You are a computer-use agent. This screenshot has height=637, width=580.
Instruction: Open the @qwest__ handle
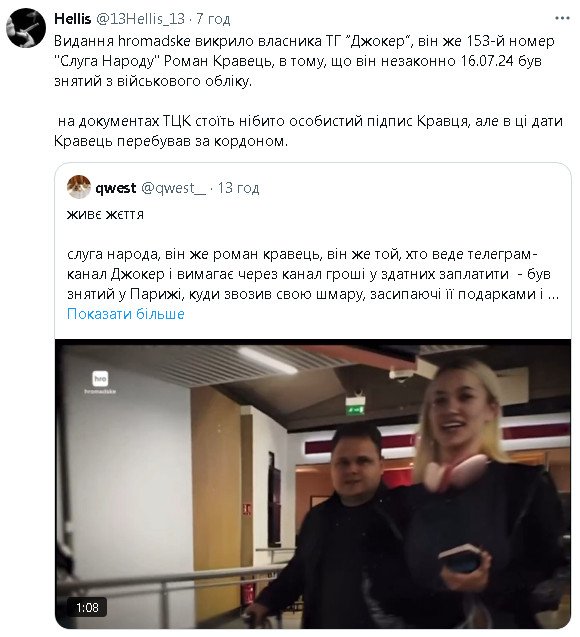coord(174,188)
